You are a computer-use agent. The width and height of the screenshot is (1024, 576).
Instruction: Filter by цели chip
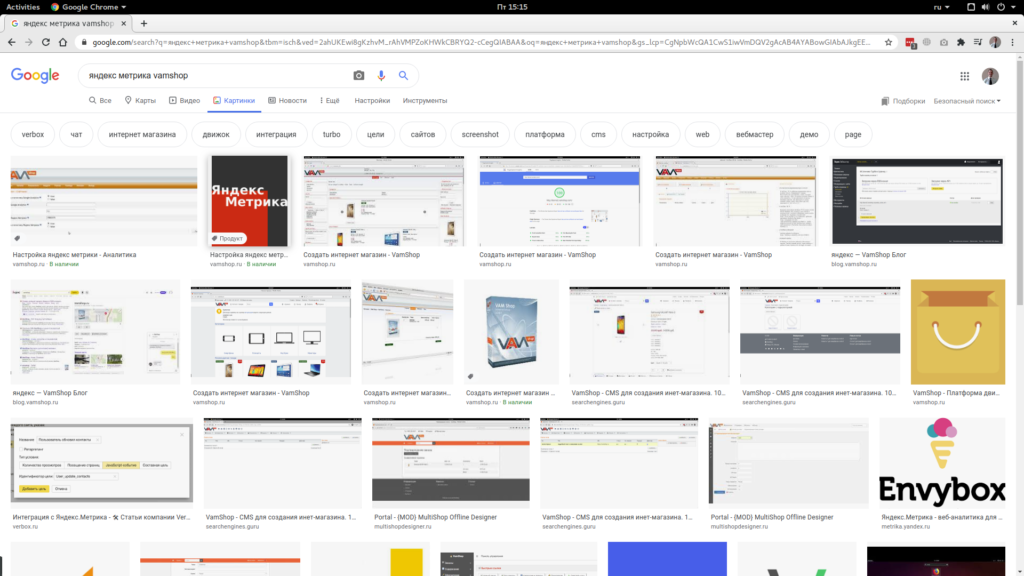coord(376,135)
